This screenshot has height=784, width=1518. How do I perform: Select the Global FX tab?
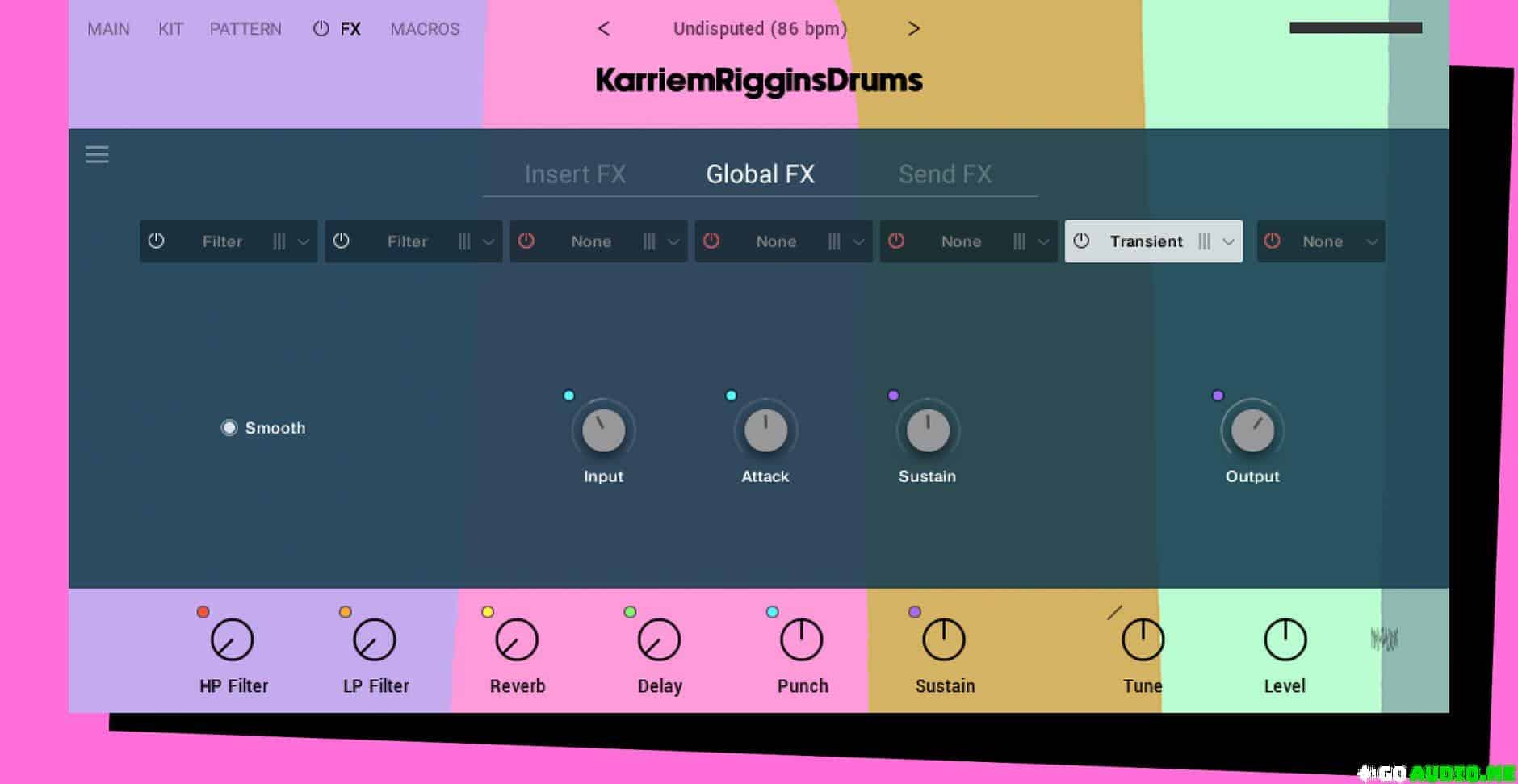(760, 174)
